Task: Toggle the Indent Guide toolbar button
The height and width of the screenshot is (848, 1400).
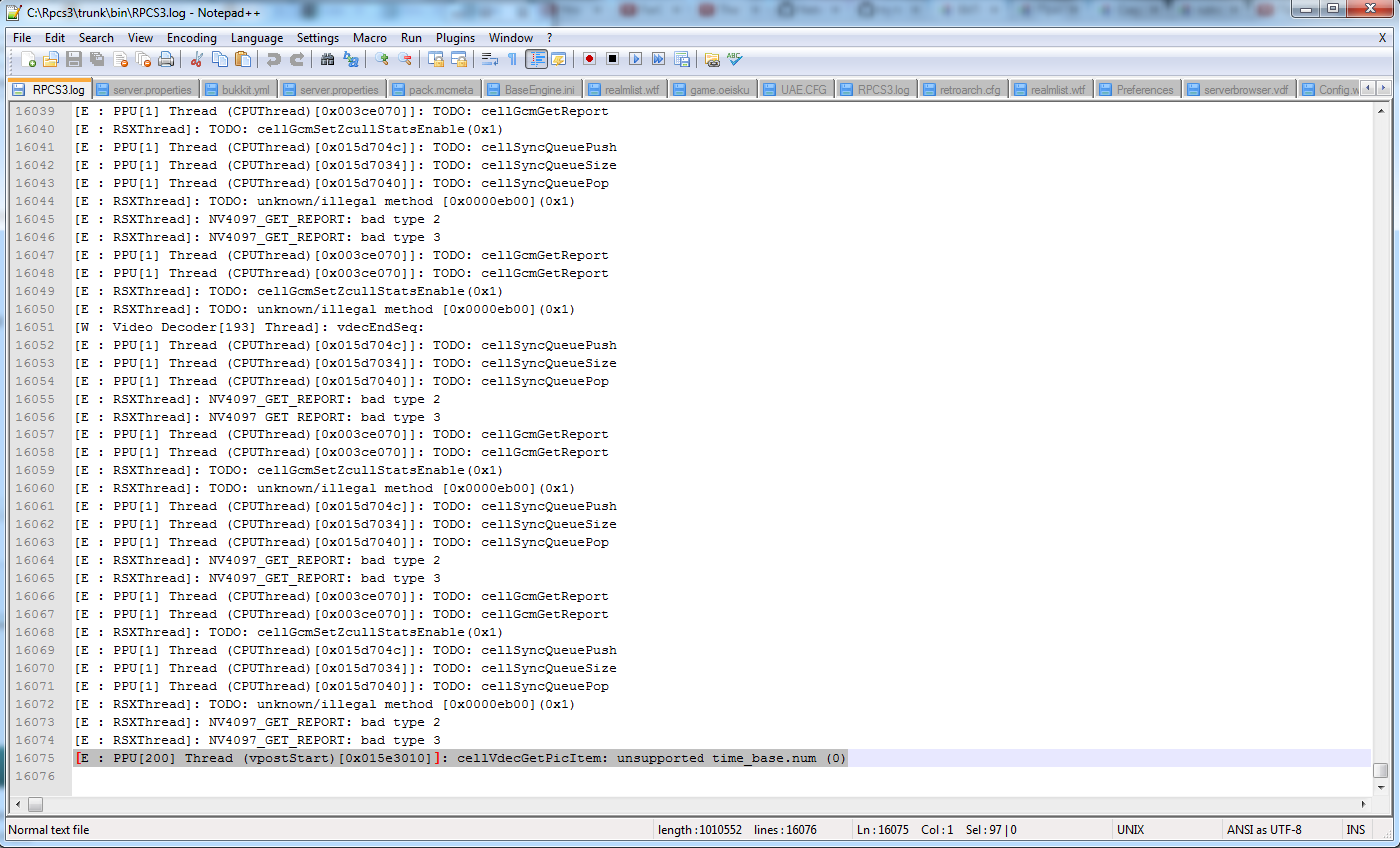Action: [537, 60]
